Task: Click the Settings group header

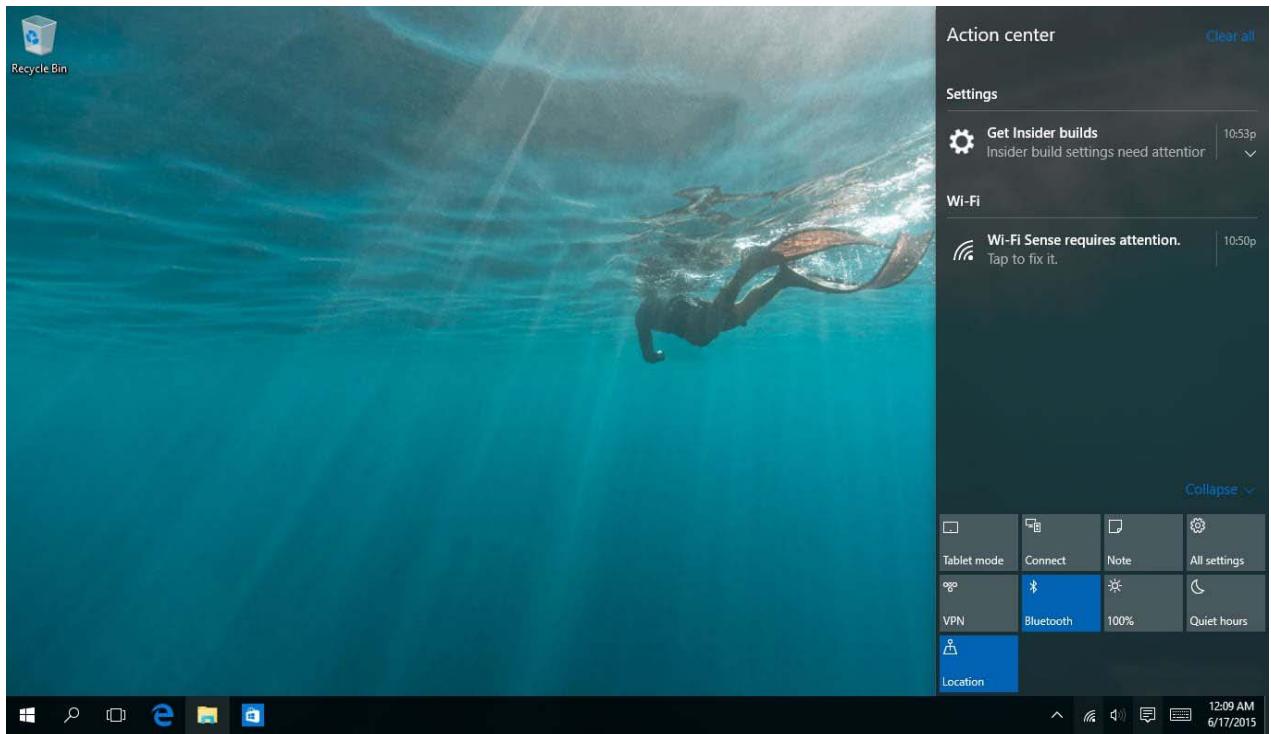Action: click(x=972, y=94)
